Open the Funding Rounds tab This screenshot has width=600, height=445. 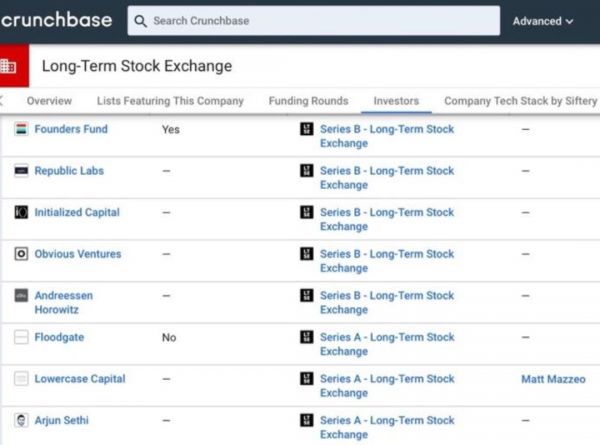pyautogui.click(x=308, y=101)
